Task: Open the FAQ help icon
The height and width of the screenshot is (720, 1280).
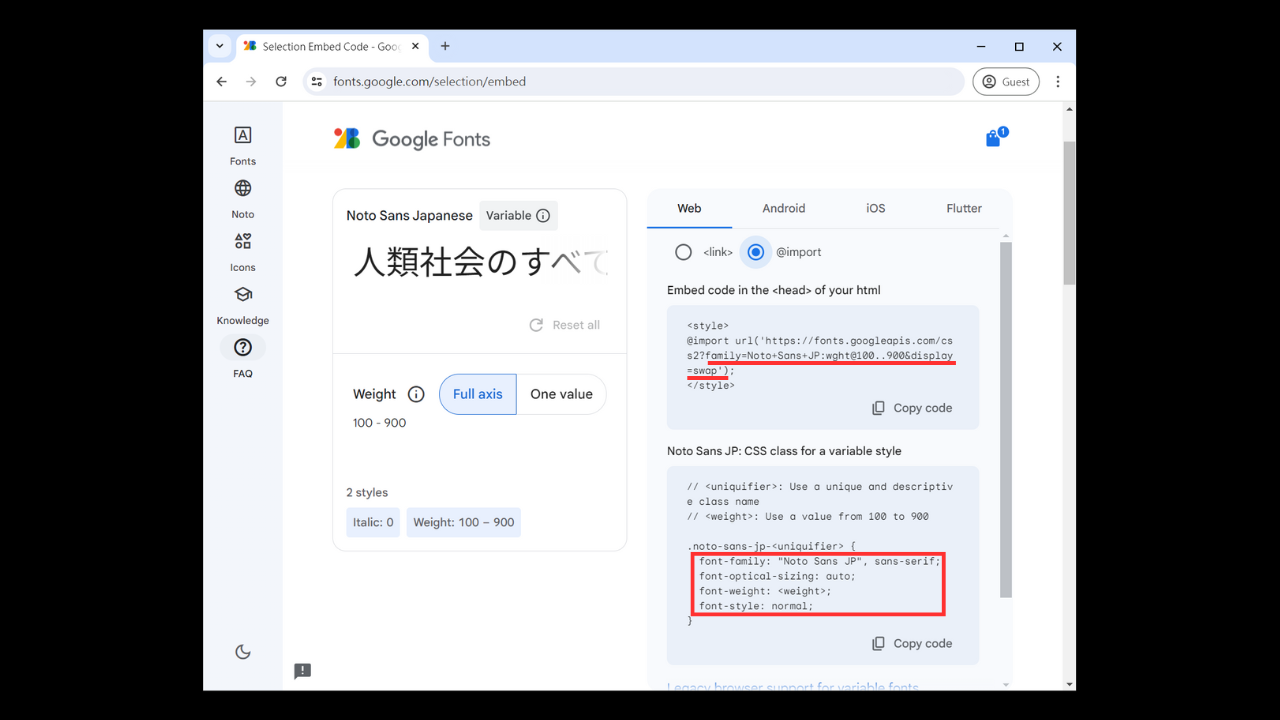Action: click(242, 348)
